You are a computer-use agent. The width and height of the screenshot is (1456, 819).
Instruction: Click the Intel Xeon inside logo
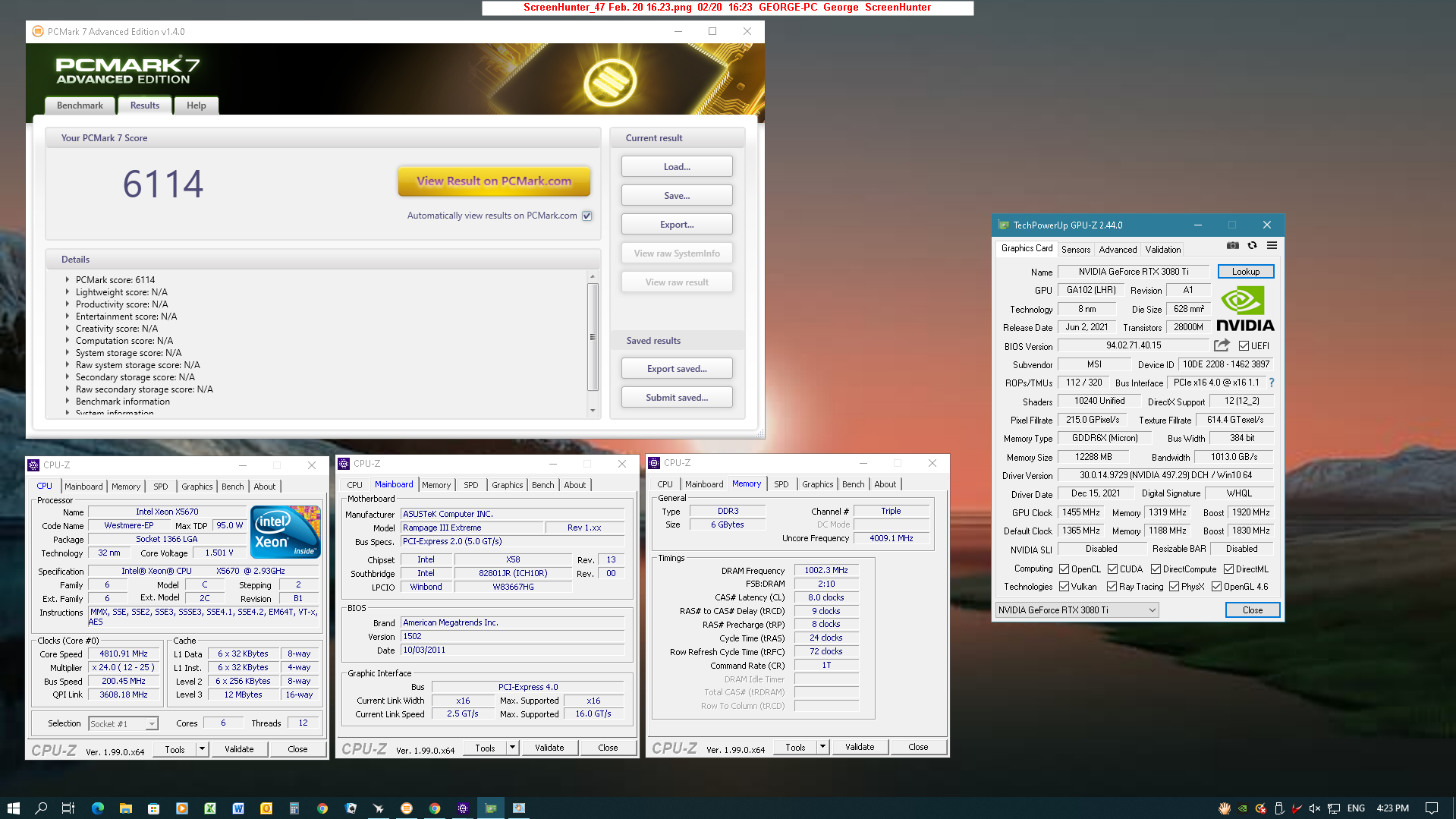click(x=285, y=532)
